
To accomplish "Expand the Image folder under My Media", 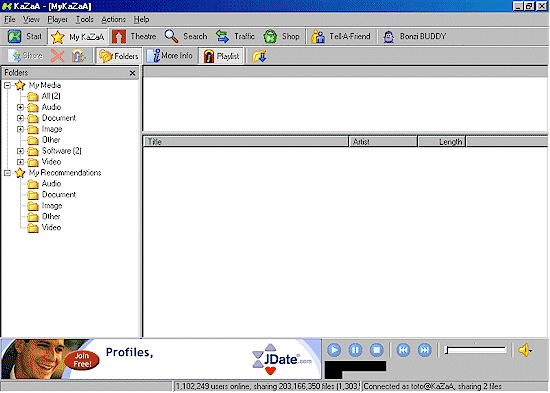I will 20,129.
